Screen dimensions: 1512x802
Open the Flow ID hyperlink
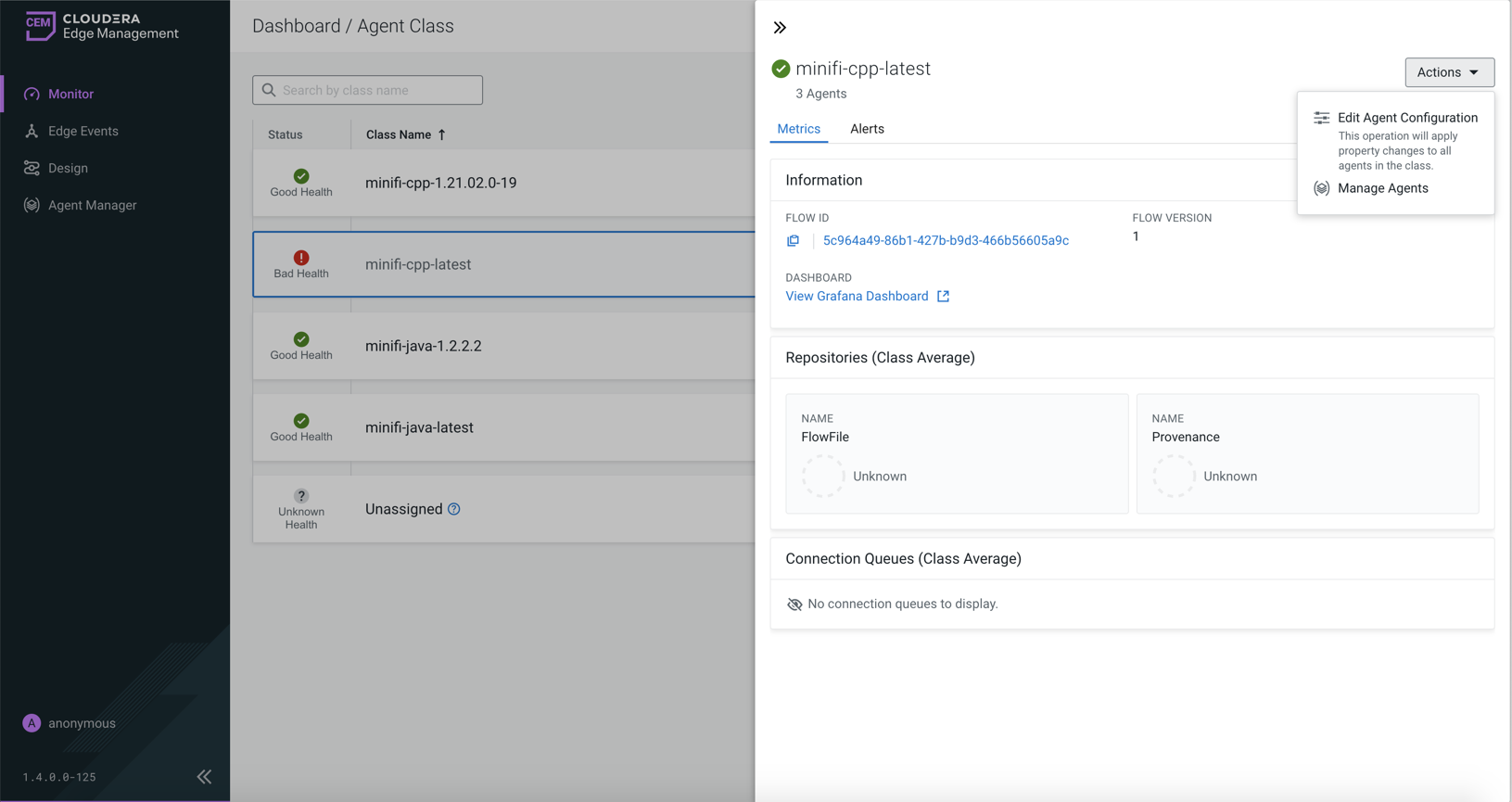click(946, 241)
